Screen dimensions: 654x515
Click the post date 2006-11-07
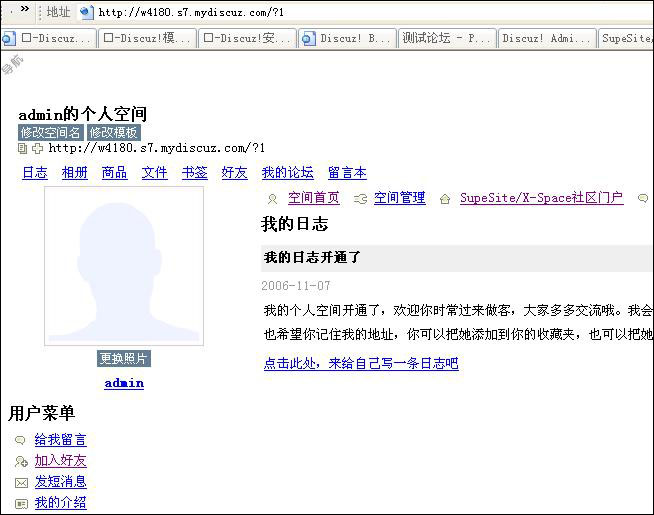296,286
